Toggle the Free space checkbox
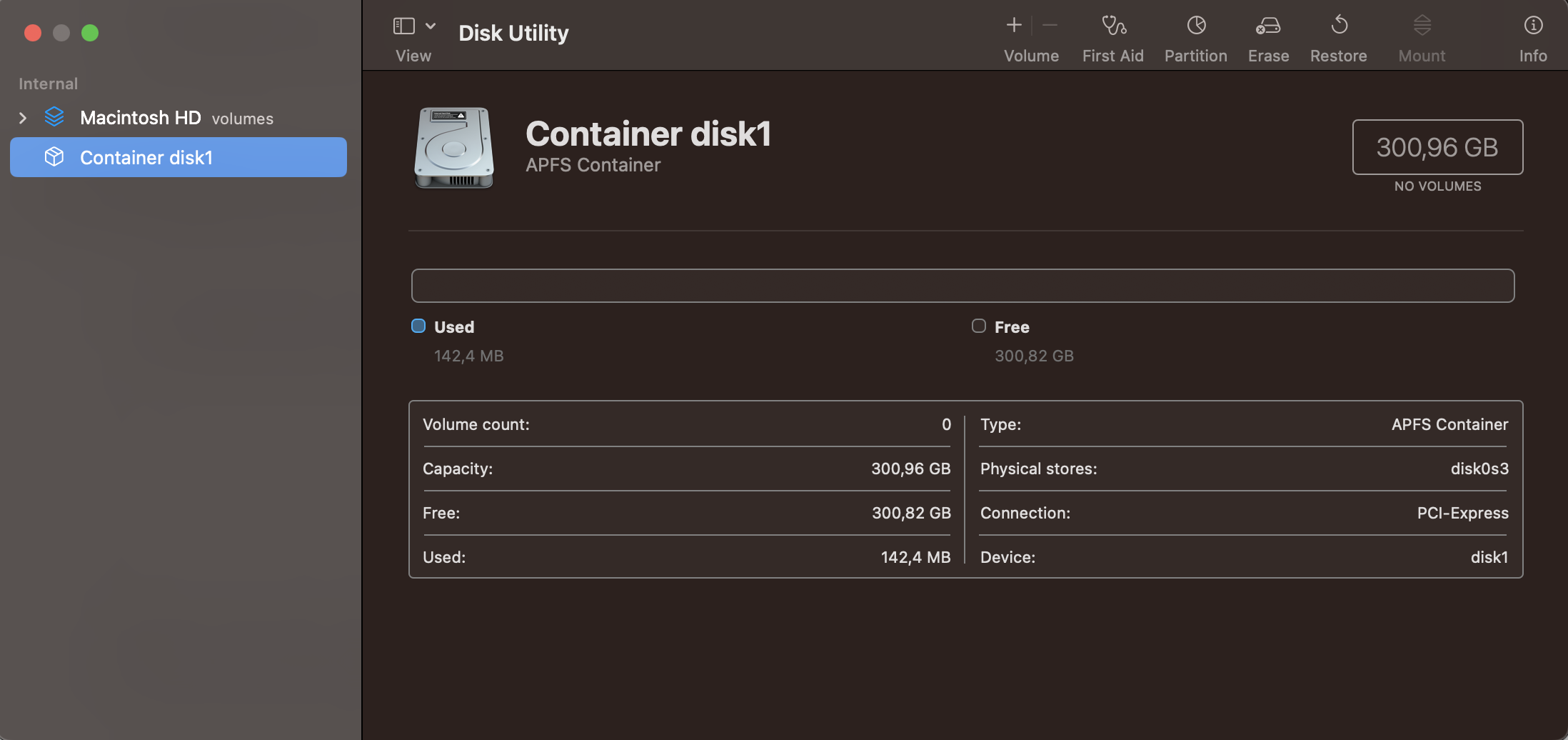This screenshot has width=1568, height=740. [x=978, y=326]
